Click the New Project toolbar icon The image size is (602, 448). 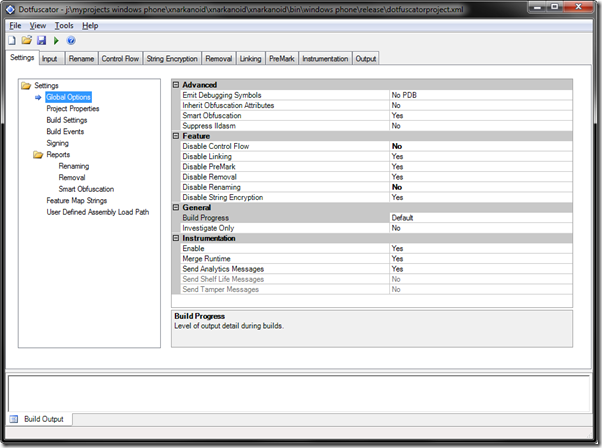12,40
